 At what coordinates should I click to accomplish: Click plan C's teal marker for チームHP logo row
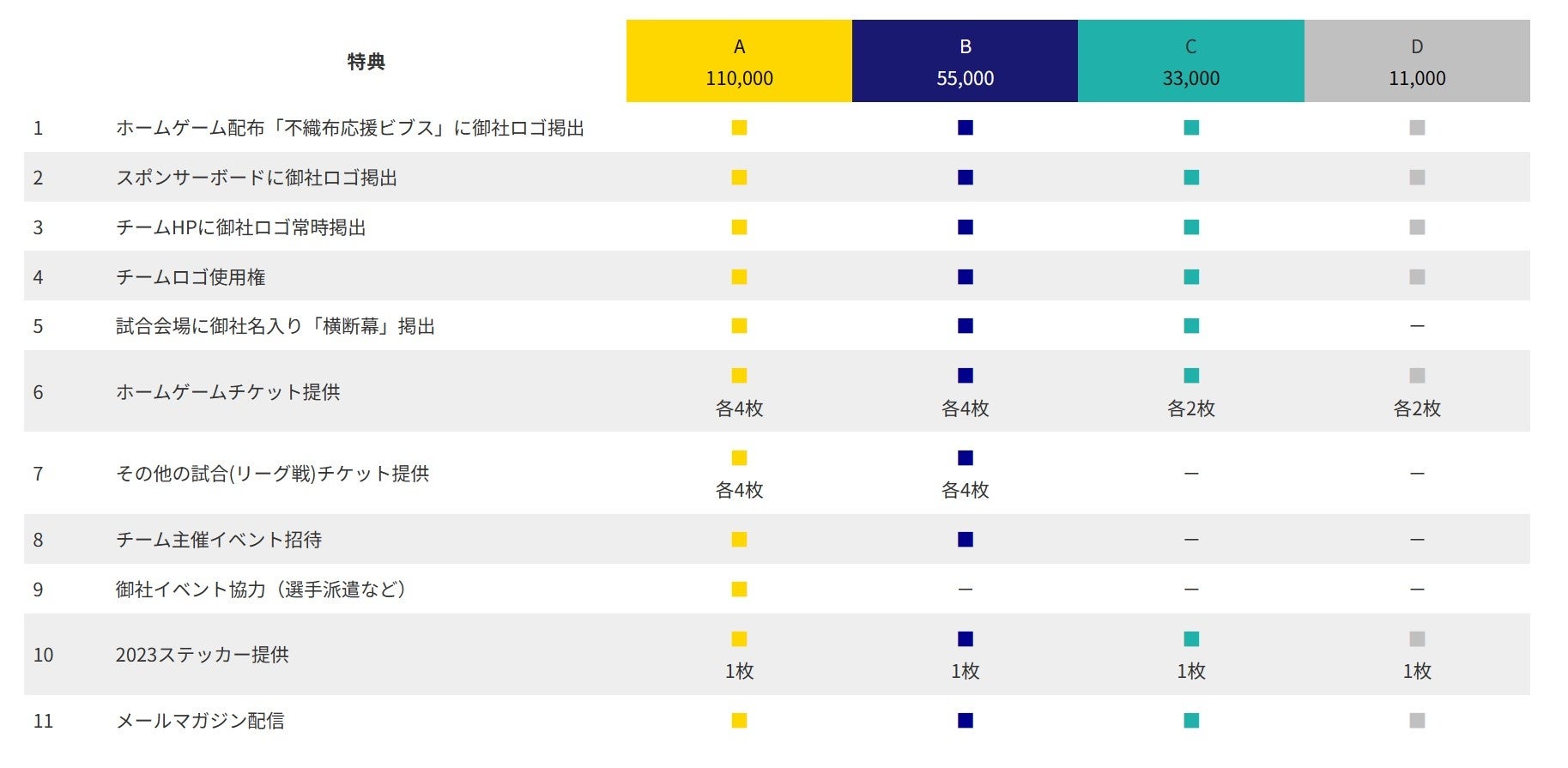point(1191,227)
